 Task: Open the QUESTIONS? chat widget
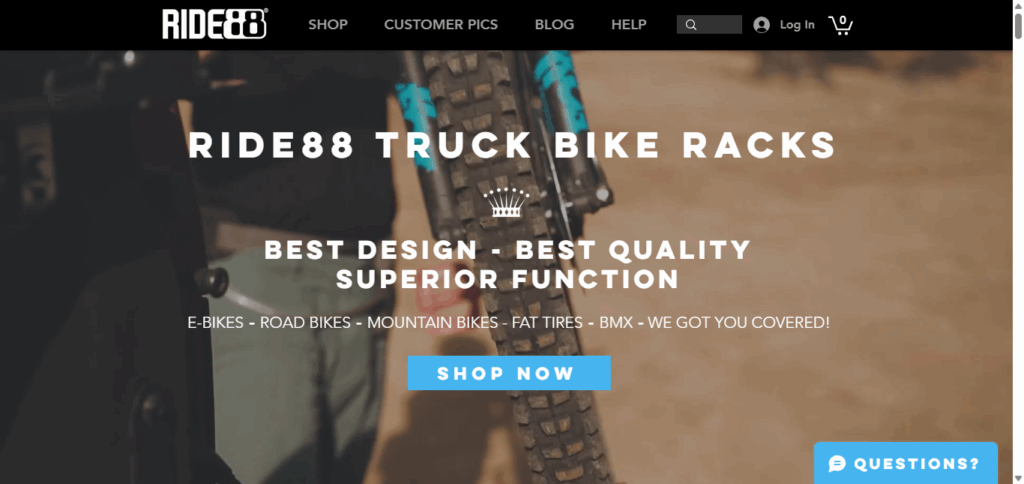tap(906, 463)
